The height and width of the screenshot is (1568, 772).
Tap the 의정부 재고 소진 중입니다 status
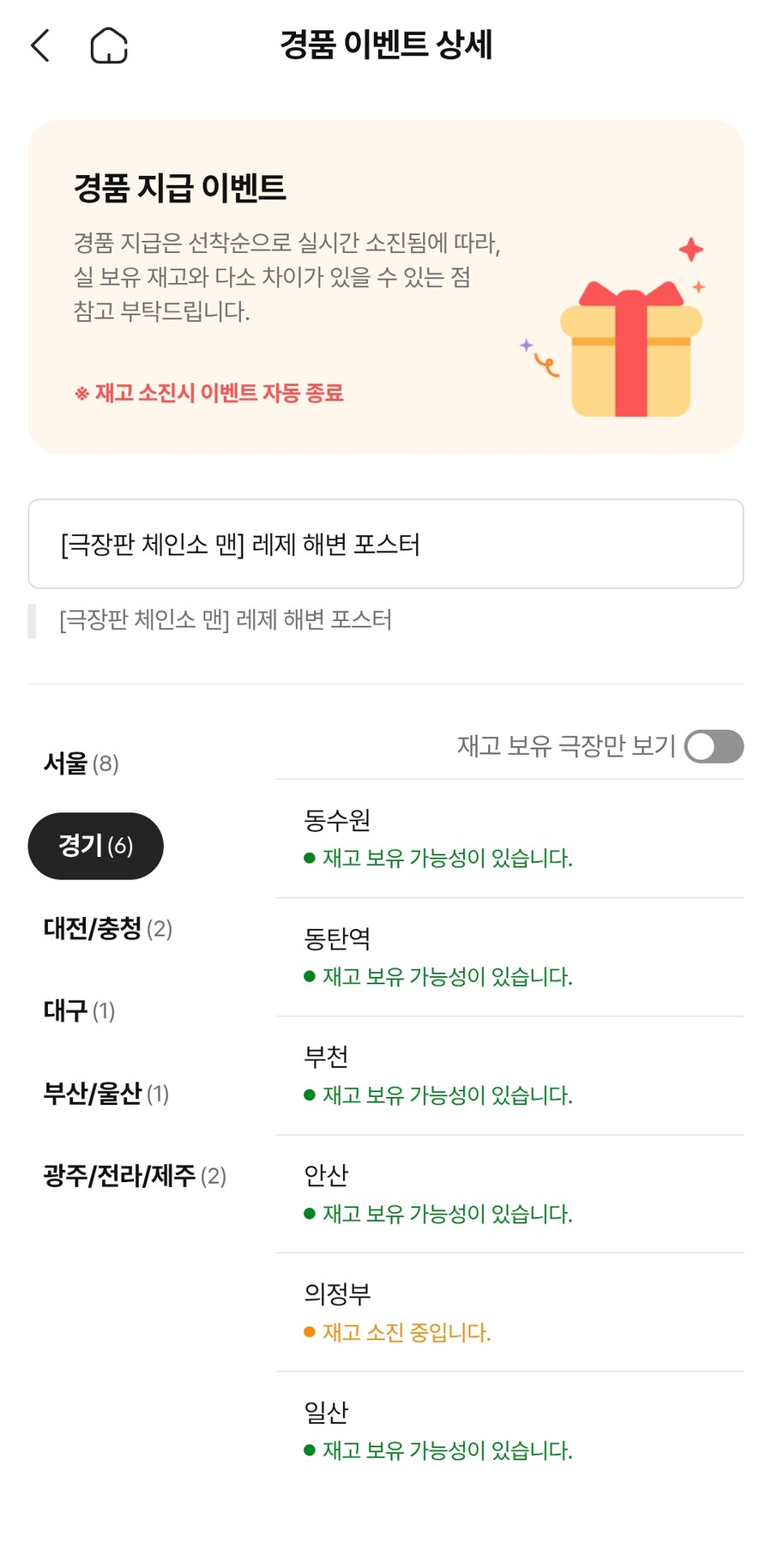(x=406, y=1332)
